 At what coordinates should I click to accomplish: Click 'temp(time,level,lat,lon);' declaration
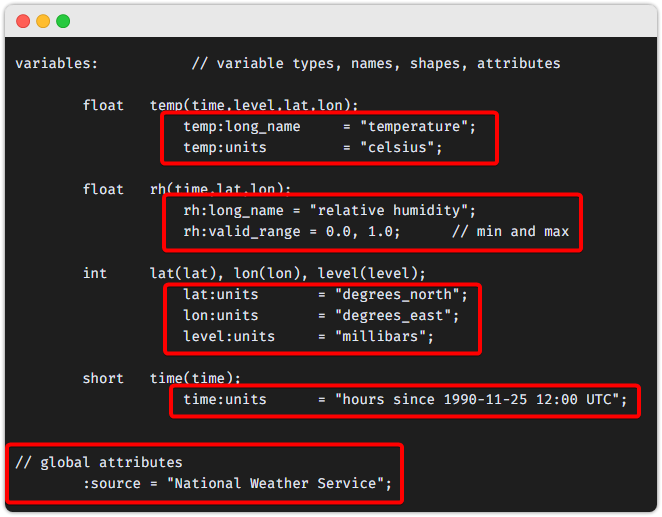pos(254,105)
